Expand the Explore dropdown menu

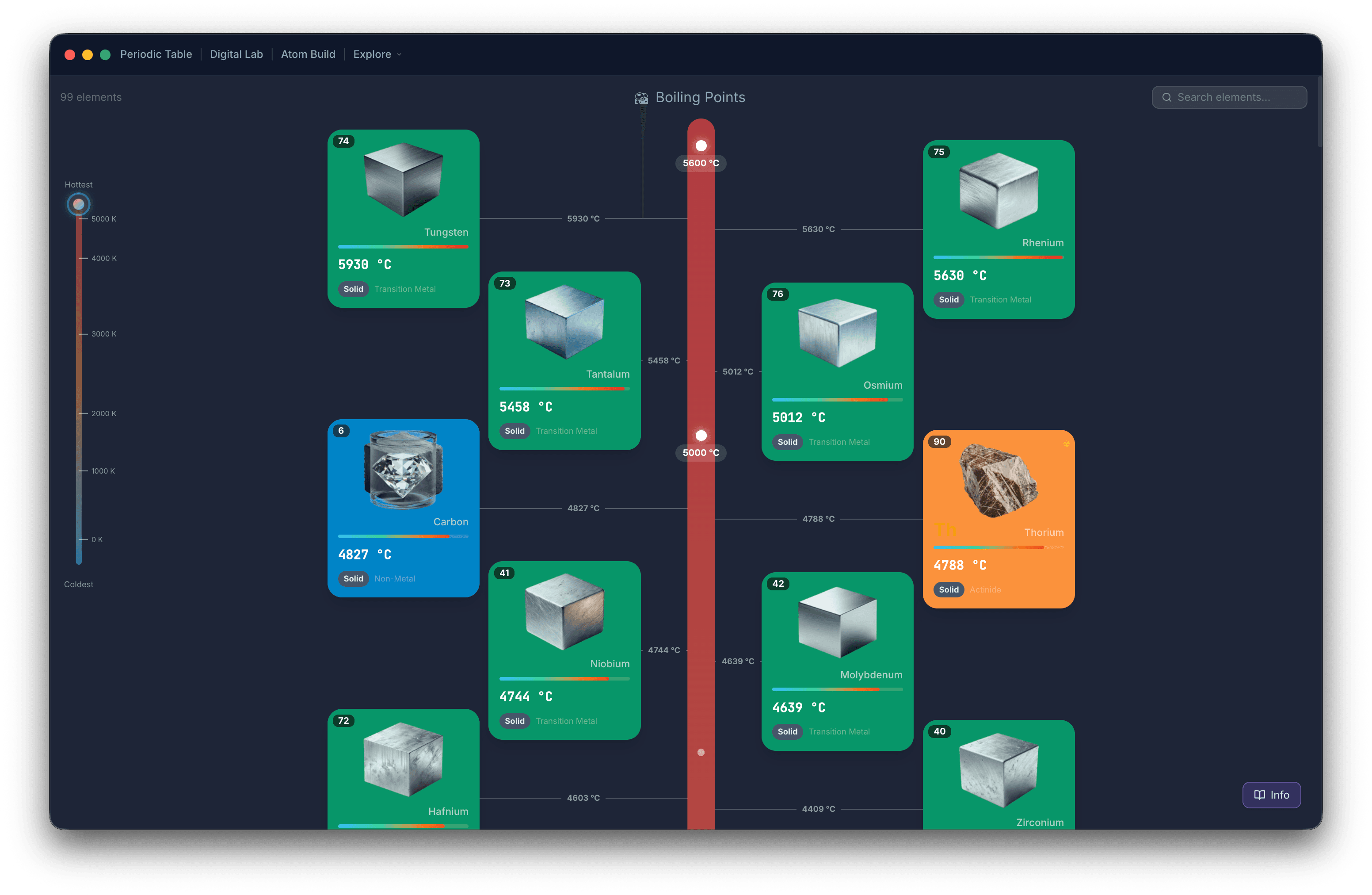[377, 54]
